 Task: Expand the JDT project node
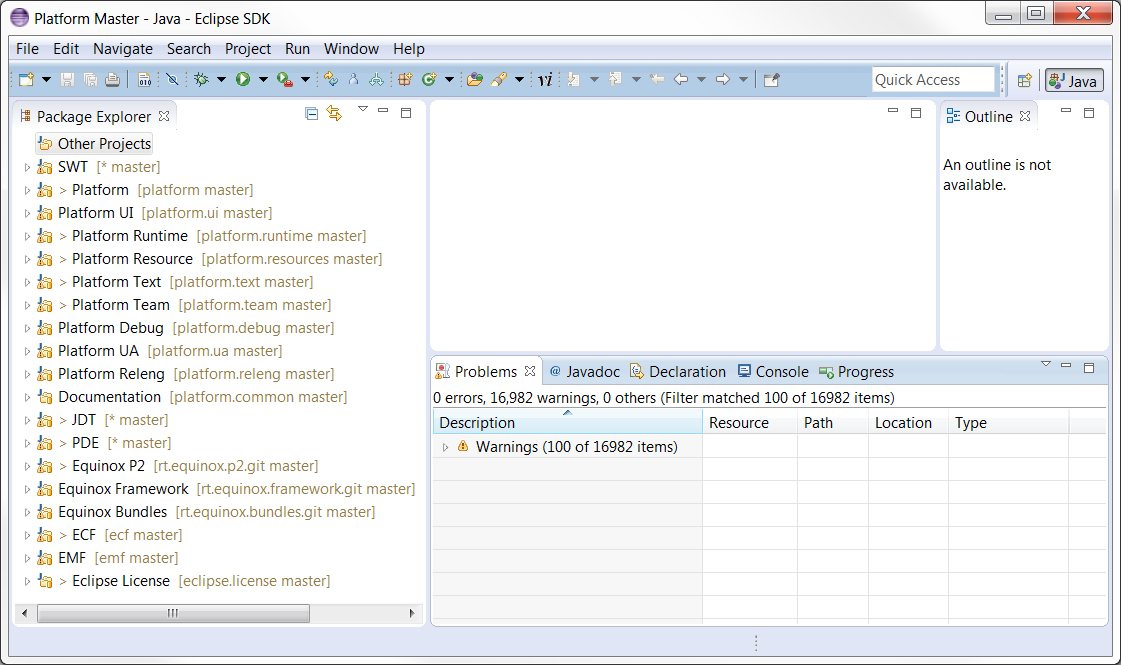[x=27, y=420]
